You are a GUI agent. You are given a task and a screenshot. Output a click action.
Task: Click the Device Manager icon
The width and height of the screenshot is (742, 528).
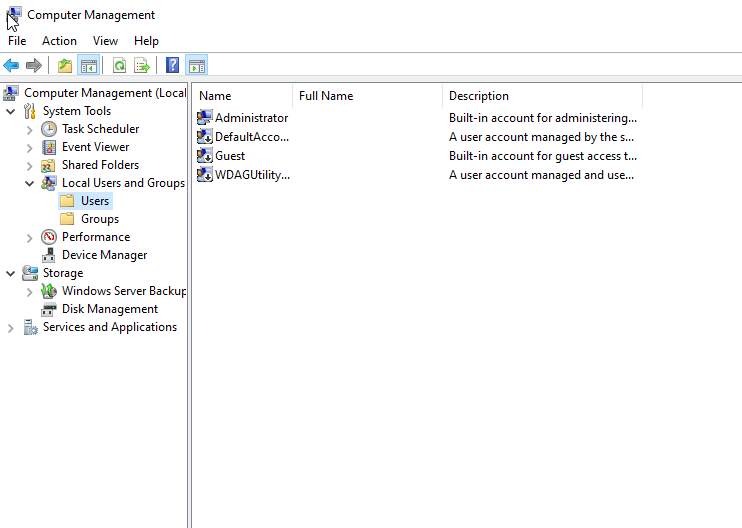pyautogui.click(x=49, y=255)
